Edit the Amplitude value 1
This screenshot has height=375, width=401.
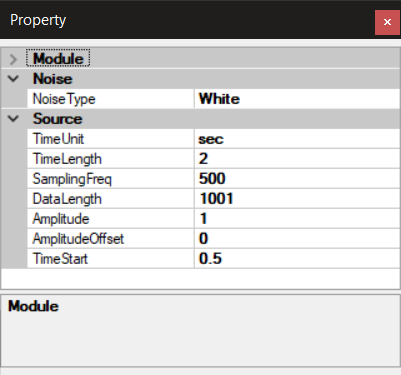point(297,219)
